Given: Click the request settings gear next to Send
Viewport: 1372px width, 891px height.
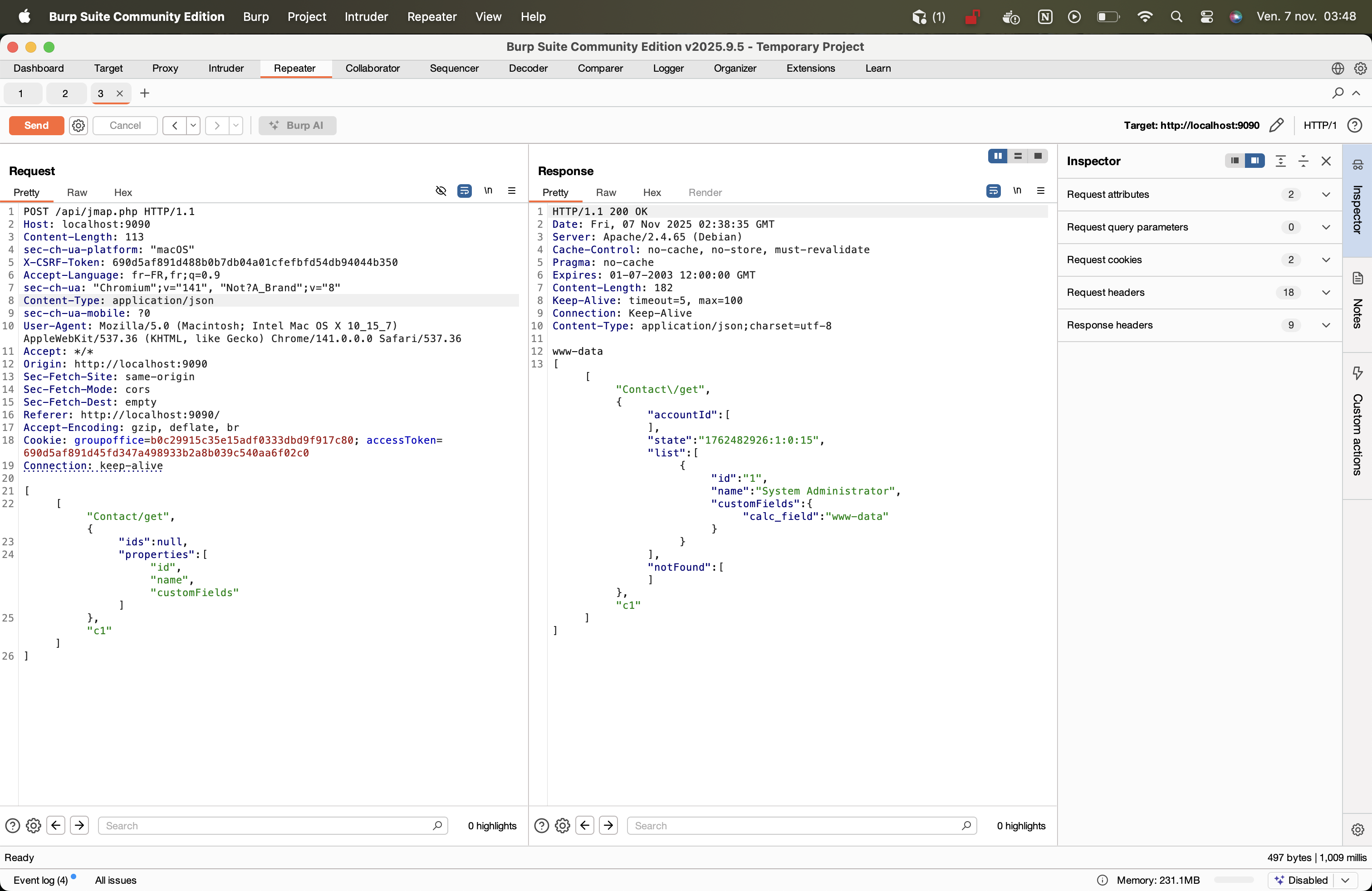Looking at the screenshot, I should pyautogui.click(x=78, y=126).
